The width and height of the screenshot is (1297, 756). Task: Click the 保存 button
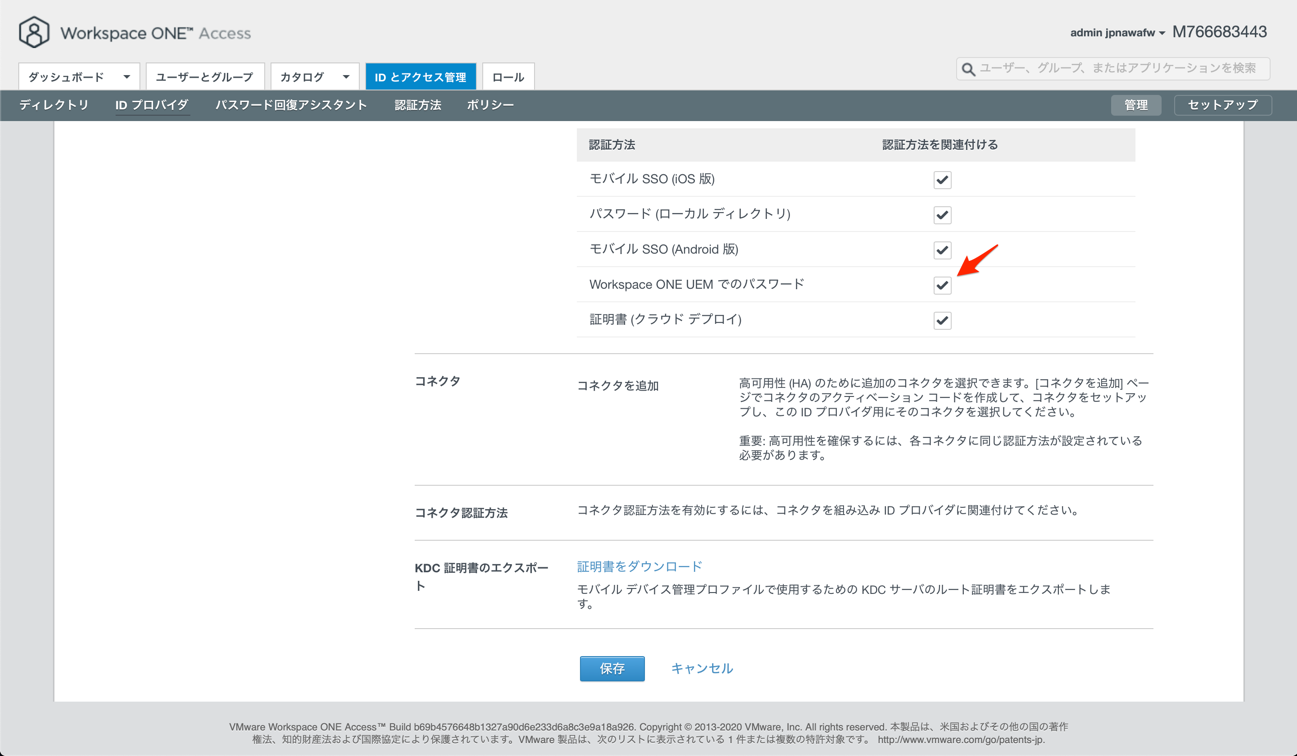pos(612,668)
